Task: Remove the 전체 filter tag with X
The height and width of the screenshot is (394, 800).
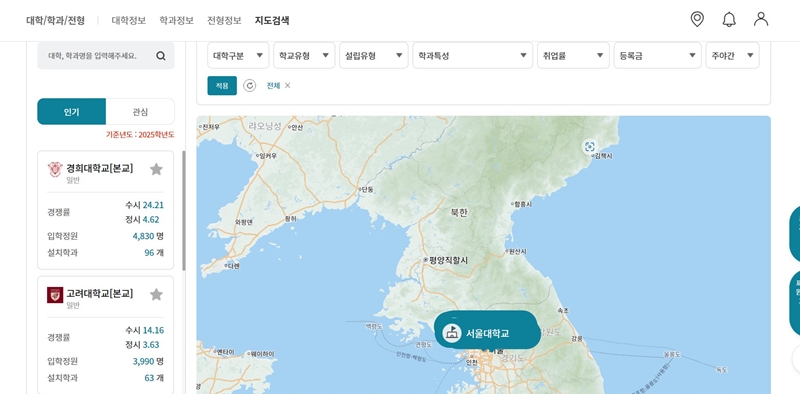Action: coord(287,85)
